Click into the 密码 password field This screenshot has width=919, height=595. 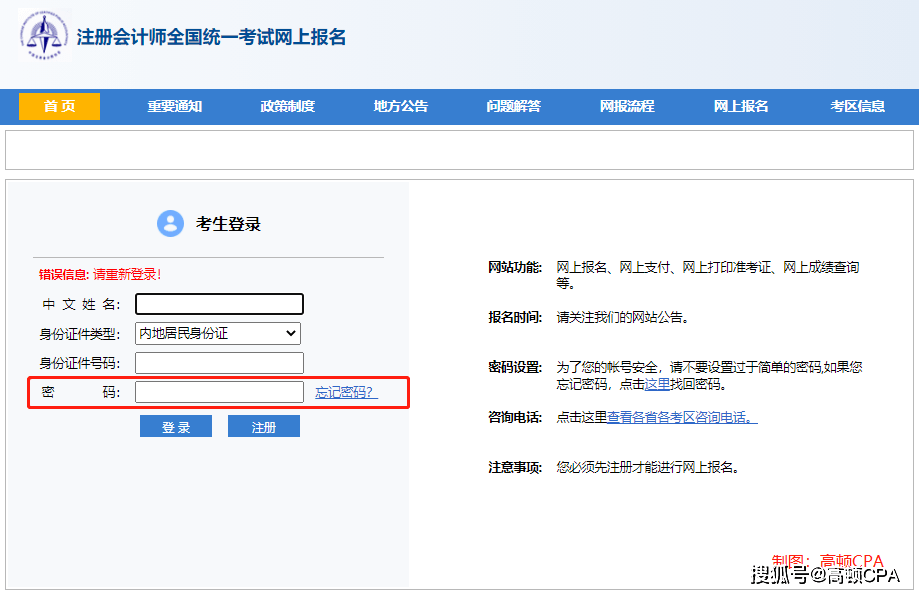point(219,392)
